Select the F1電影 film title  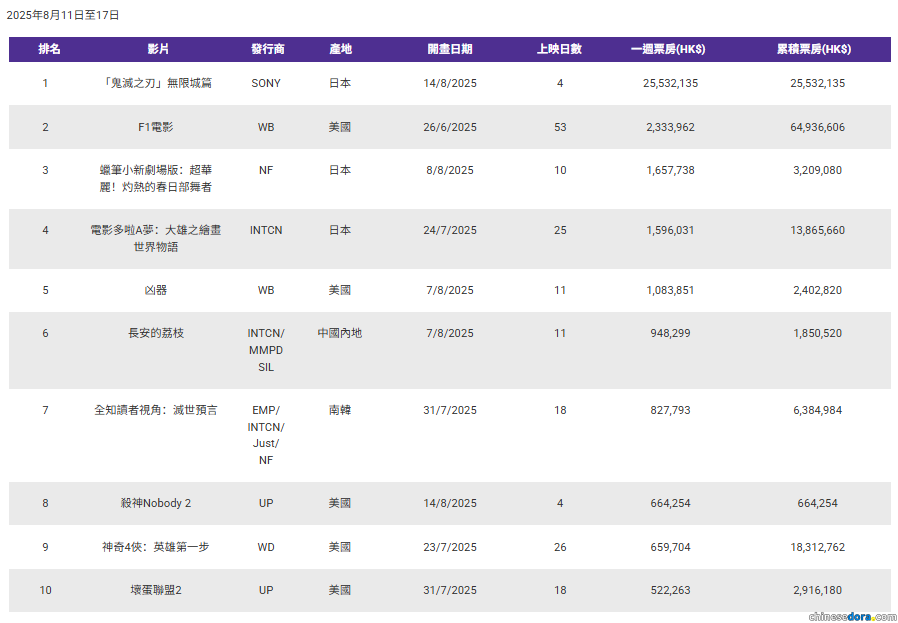[156, 127]
